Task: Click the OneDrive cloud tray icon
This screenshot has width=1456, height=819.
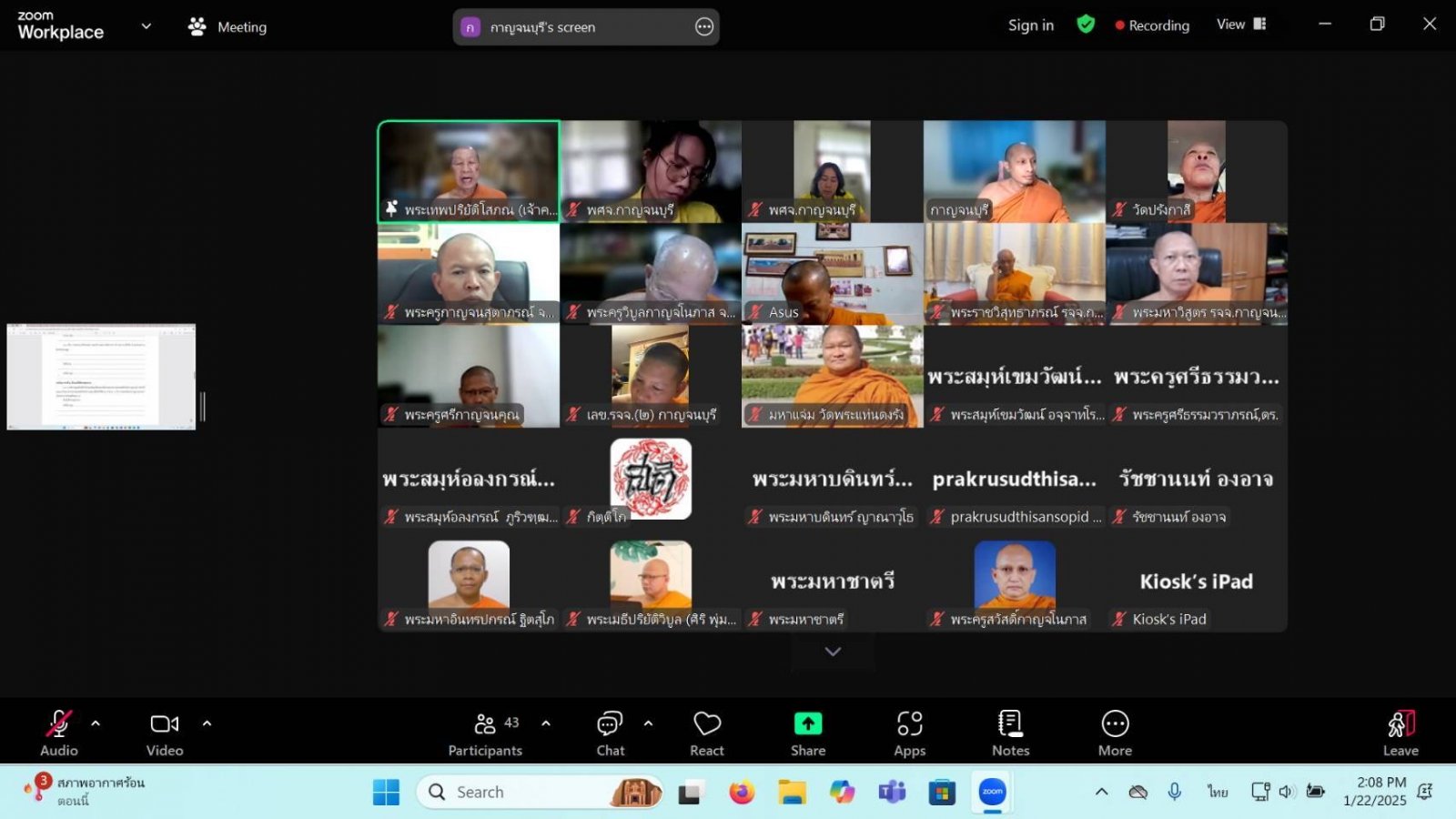Action: (1137, 792)
